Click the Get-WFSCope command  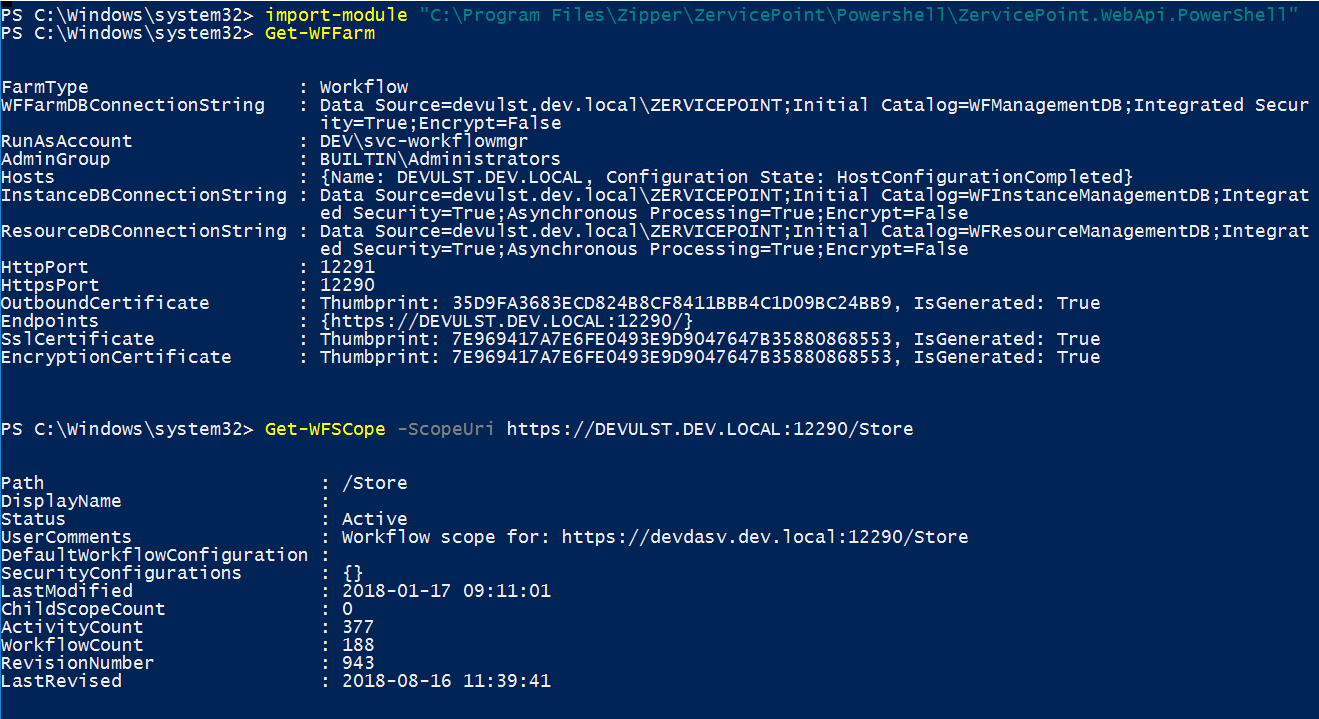(325, 429)
